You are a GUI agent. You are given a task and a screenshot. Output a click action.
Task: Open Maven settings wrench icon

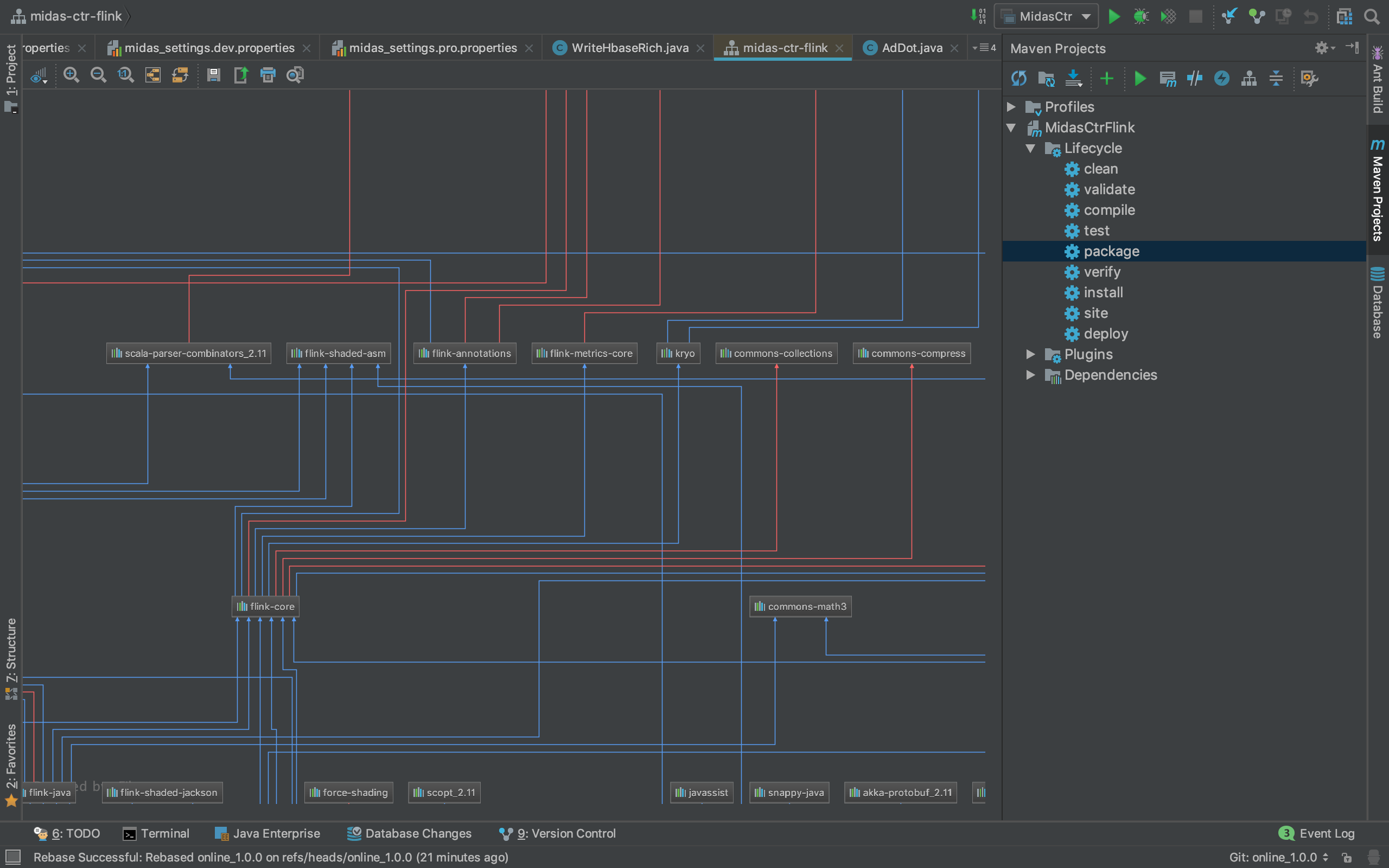click(1309, 78)
